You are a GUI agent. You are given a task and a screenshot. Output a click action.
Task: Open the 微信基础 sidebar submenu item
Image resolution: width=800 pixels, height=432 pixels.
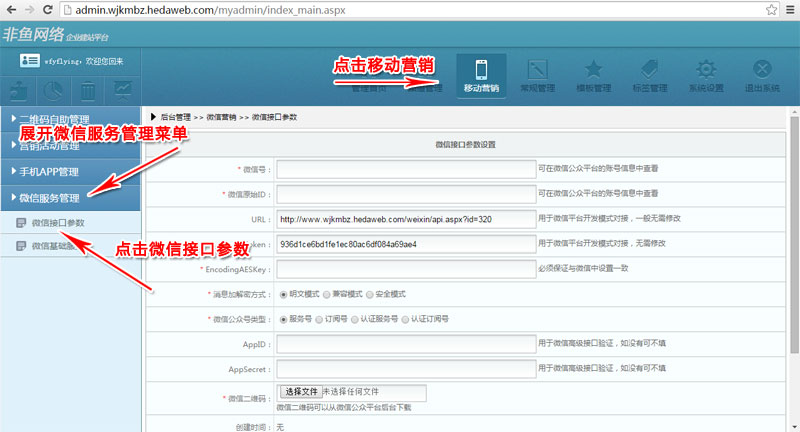coord(55,246)
